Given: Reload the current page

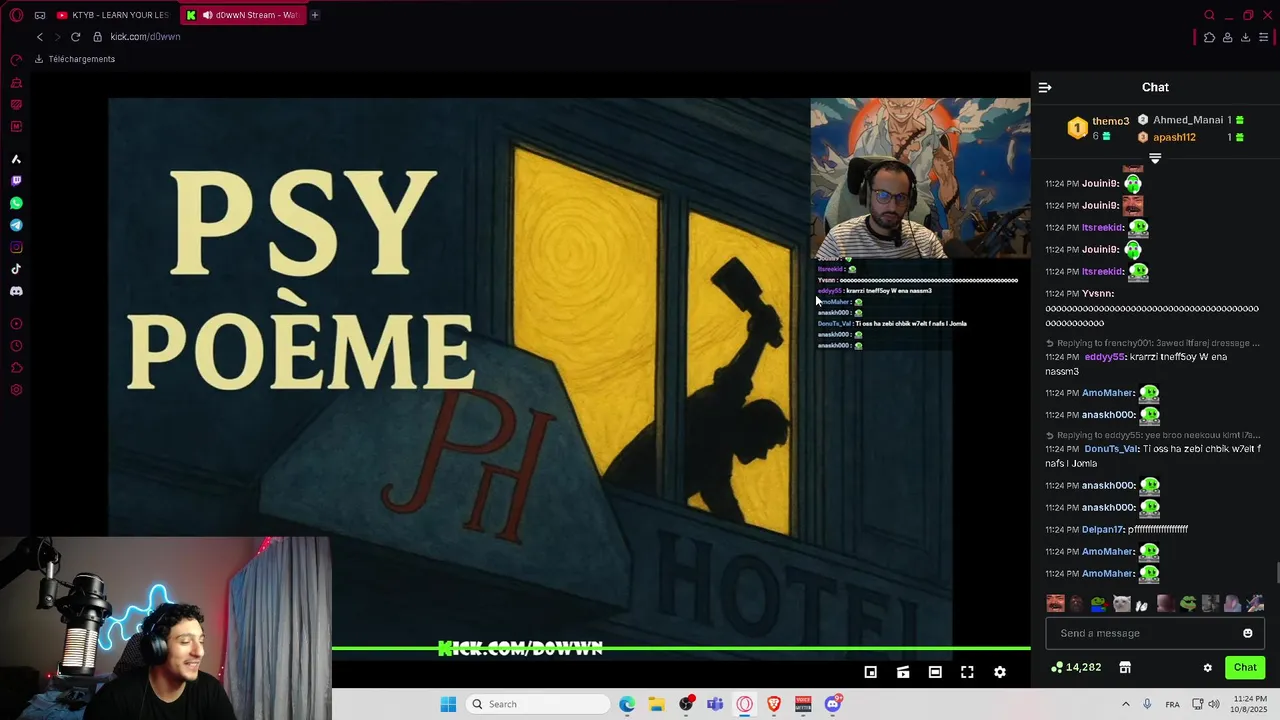Looking at the screenshot, I should pos(75,37).
